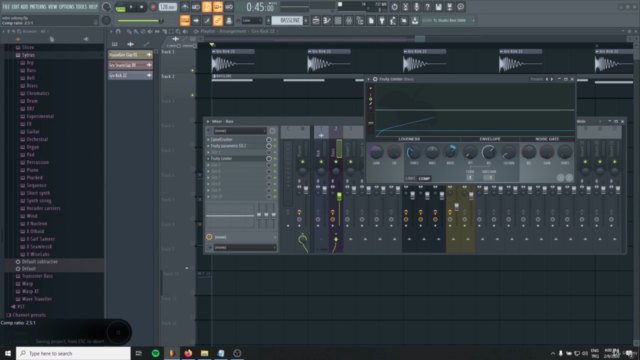Switch Fruity Limiter to COMP mode
Image resolution: width=640 pixels, height=360 pixels.
click(x=424, y=178)
